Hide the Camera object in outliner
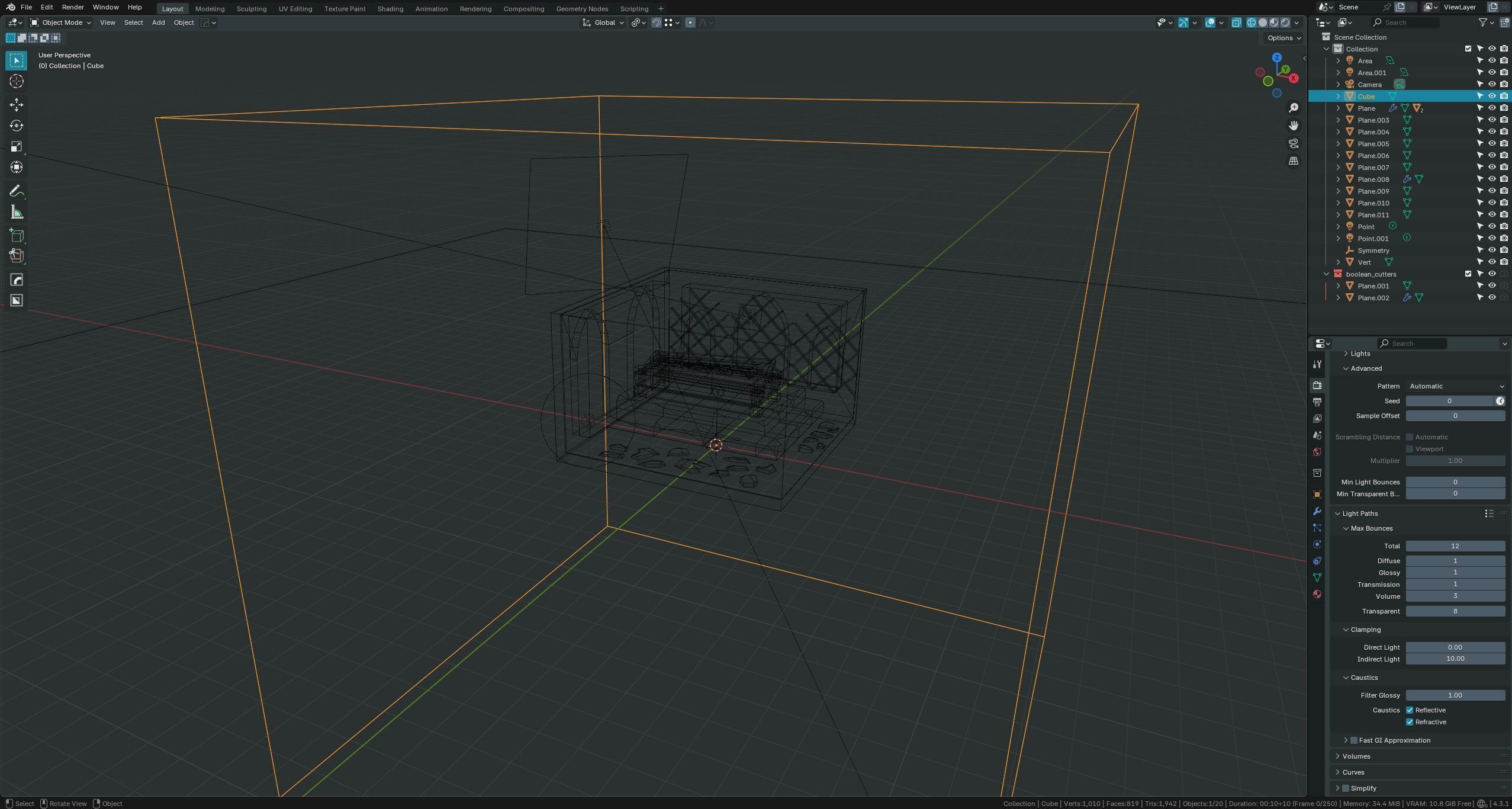The width and height of the screenshot is (1512, 809). tap(1492, 84)
